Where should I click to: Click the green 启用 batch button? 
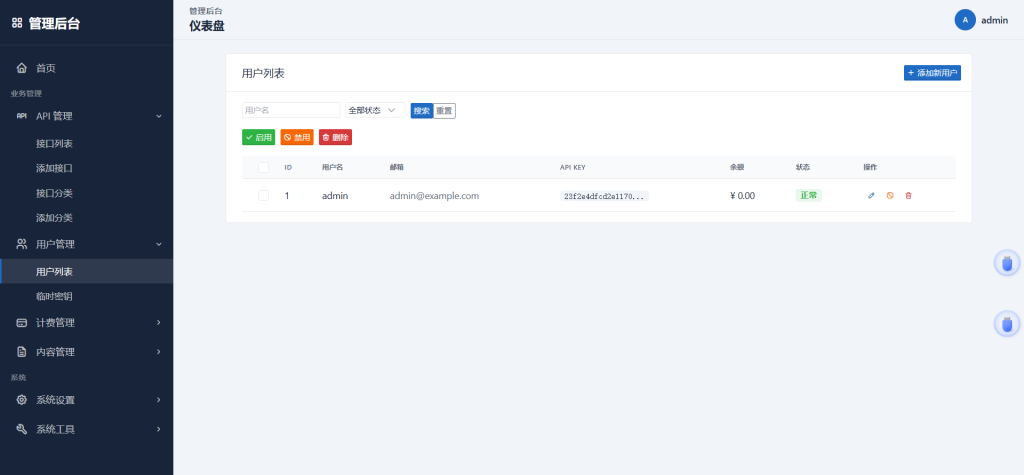[x=259, y=137]
